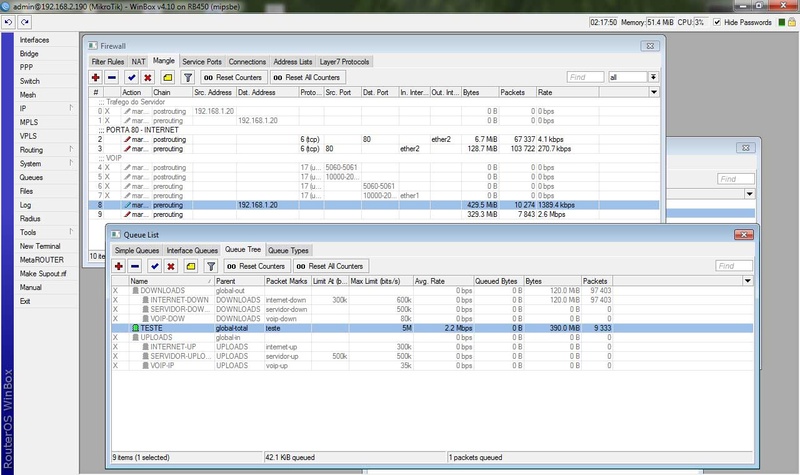Click the Remove (minus) icon in Firewall toolbar

click(x=112, y=77)
